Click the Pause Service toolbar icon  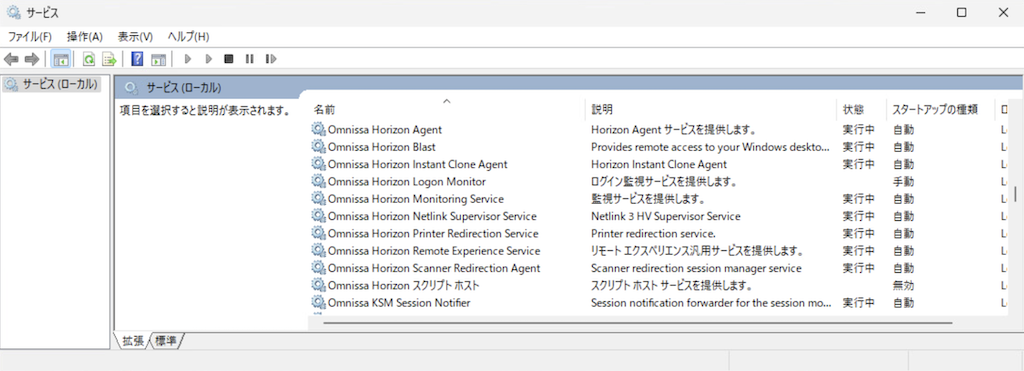249,59
